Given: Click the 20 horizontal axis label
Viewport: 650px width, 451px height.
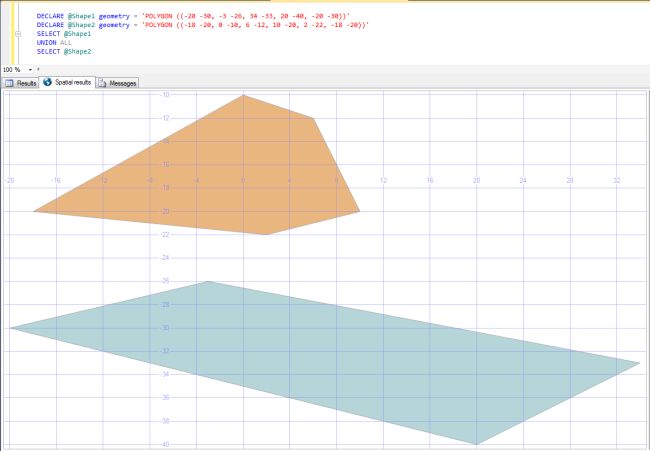Looking at the screenshot, I should pyautogui.click(x=477, y=180).
